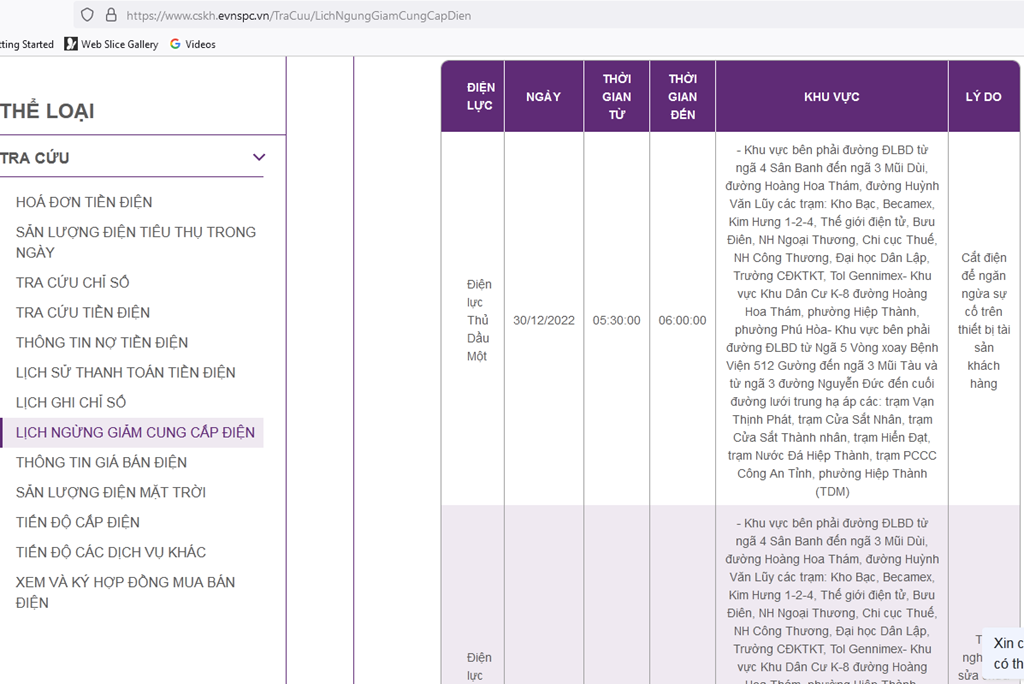
Task: Select TRA CỨU TIỀN ĐIỆN menu item
Action: tap(83, 312)
